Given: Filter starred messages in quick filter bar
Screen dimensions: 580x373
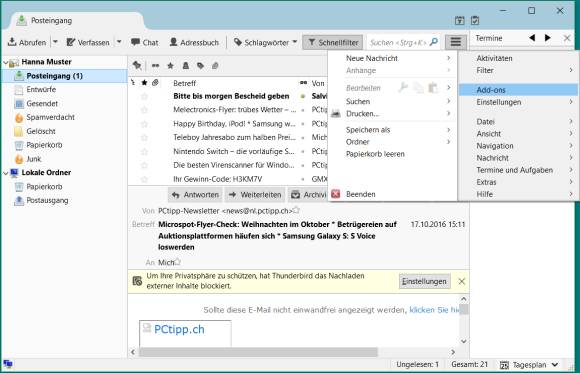Looking at the screenshot, I should (171, 66).
